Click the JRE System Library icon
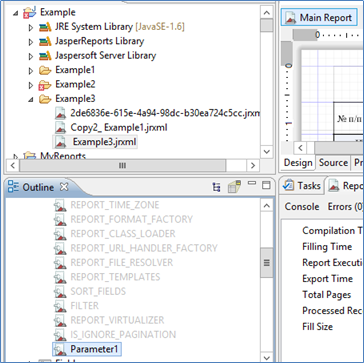The height and width of the screenshot is (363, 364). [45, 27]
